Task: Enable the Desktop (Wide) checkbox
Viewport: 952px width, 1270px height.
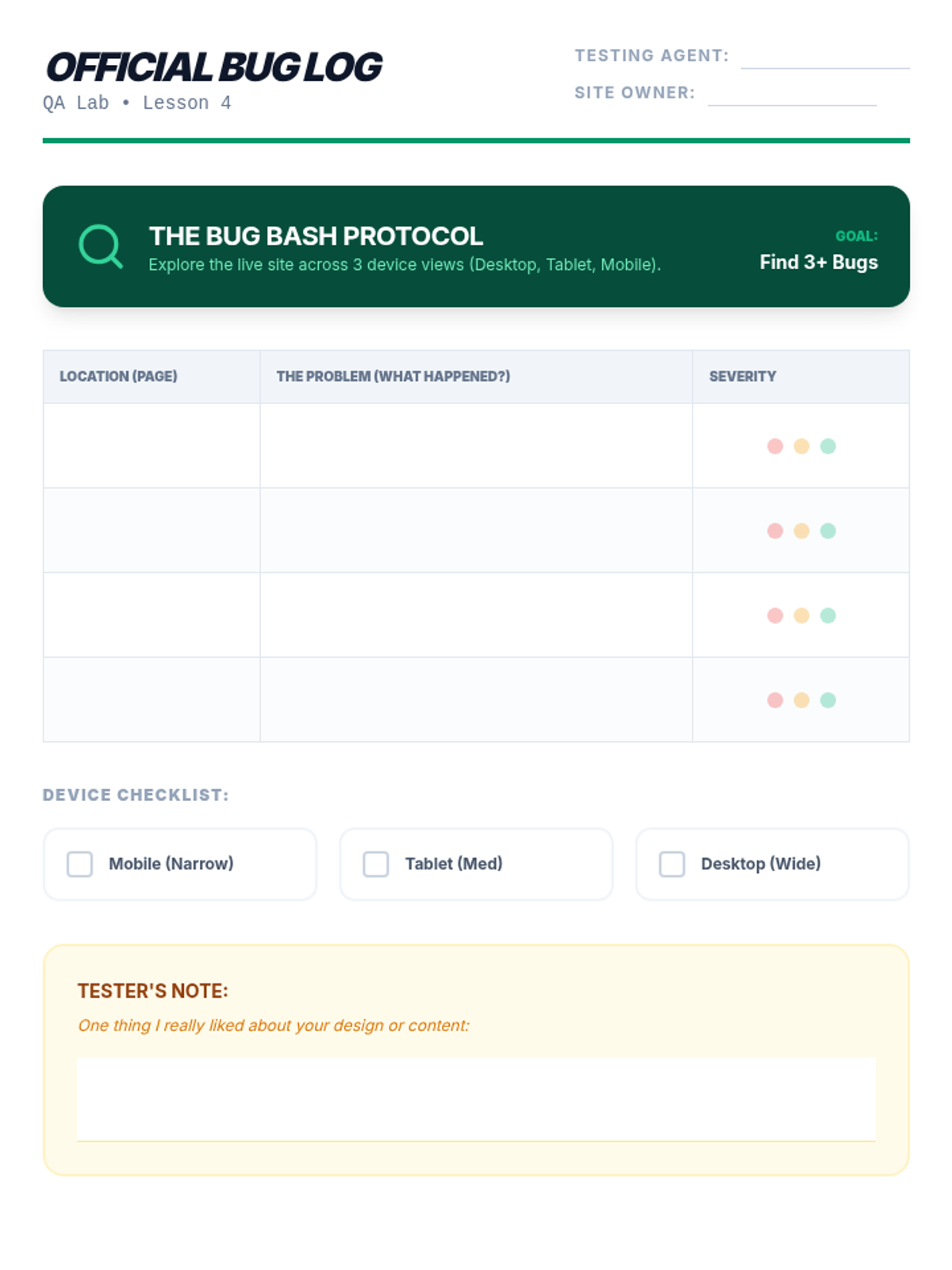Action: tap(672, 864)
